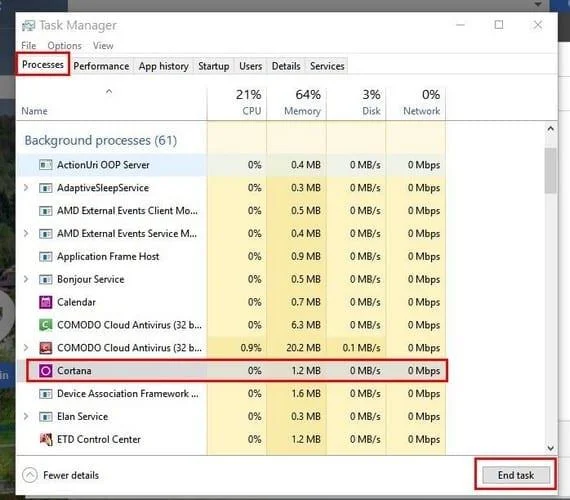Click the 0.7 MB memory value
570x500 pixels.
click(x=306, y=302)
